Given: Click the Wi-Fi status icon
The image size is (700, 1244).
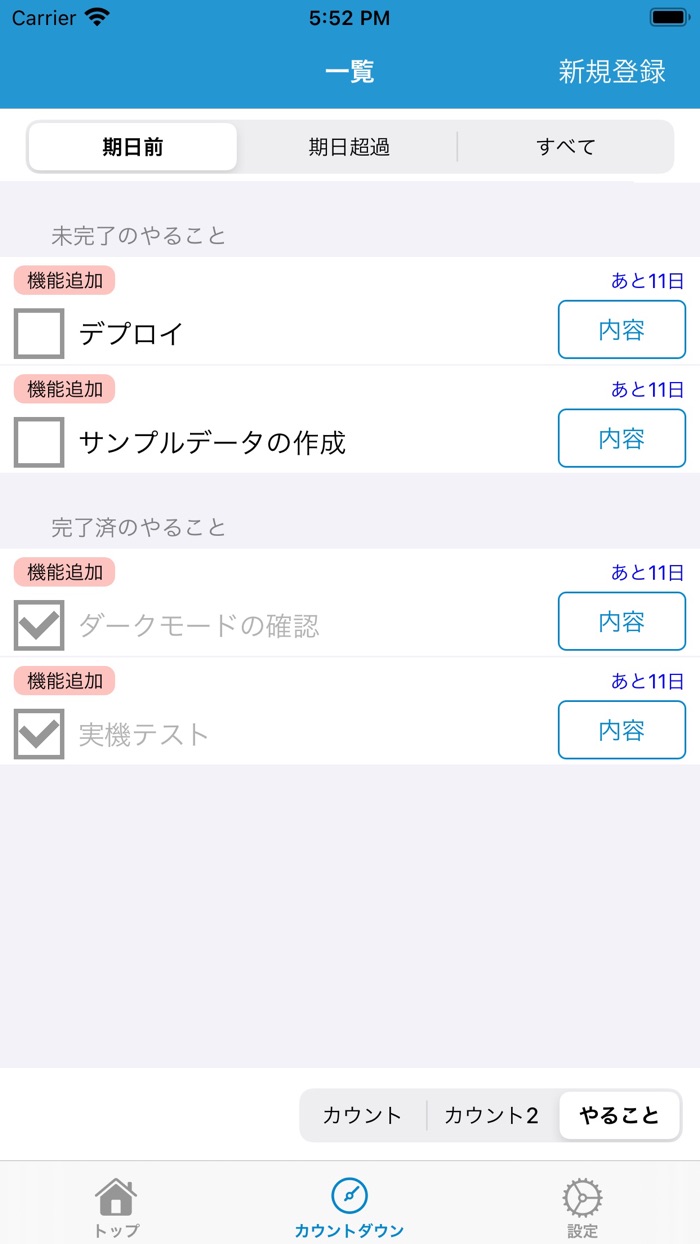Looking at the screenshot, I should click(96, 16).
